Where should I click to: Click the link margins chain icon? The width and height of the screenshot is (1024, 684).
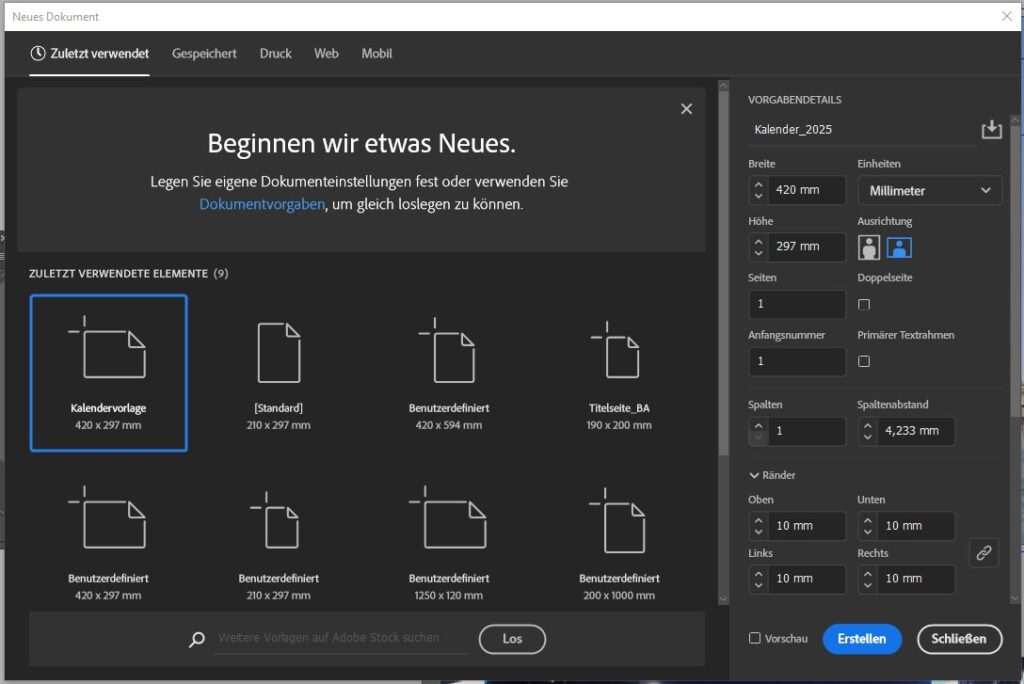984,553
